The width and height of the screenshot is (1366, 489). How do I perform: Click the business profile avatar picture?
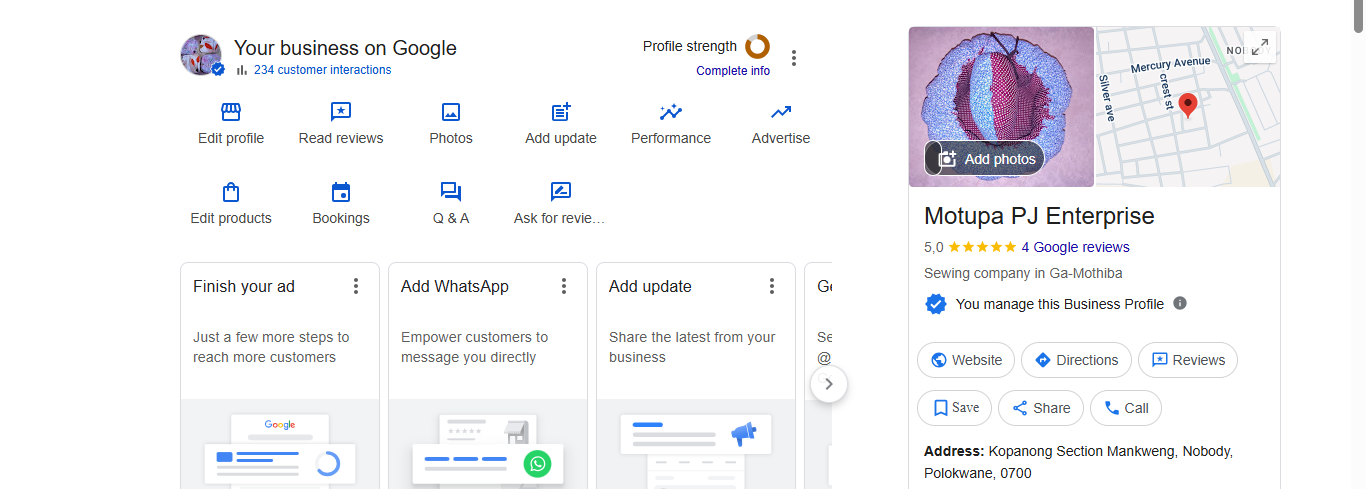[201, 55]
